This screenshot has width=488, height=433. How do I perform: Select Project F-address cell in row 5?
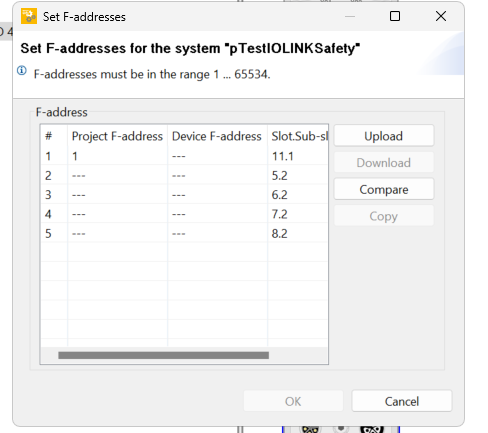117,233
